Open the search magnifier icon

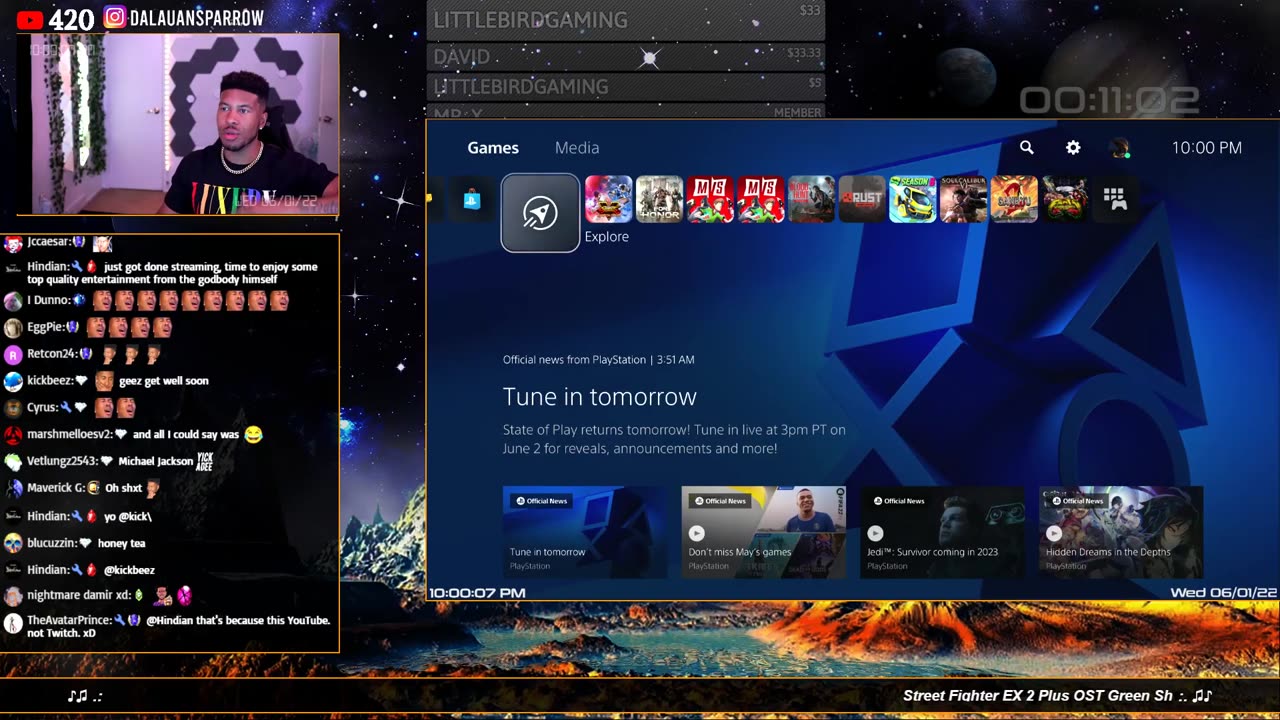click(1026, 147)
